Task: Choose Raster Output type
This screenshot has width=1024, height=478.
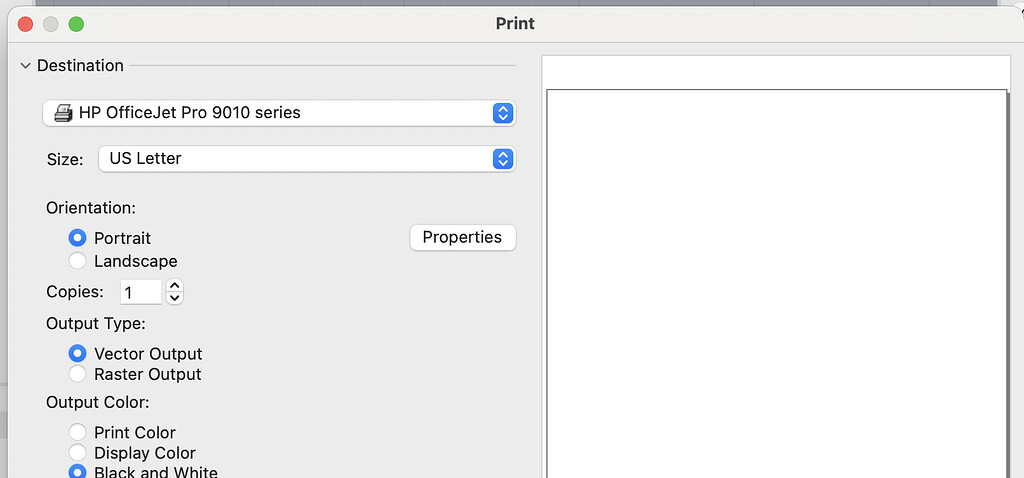Action: coord(77,374)
